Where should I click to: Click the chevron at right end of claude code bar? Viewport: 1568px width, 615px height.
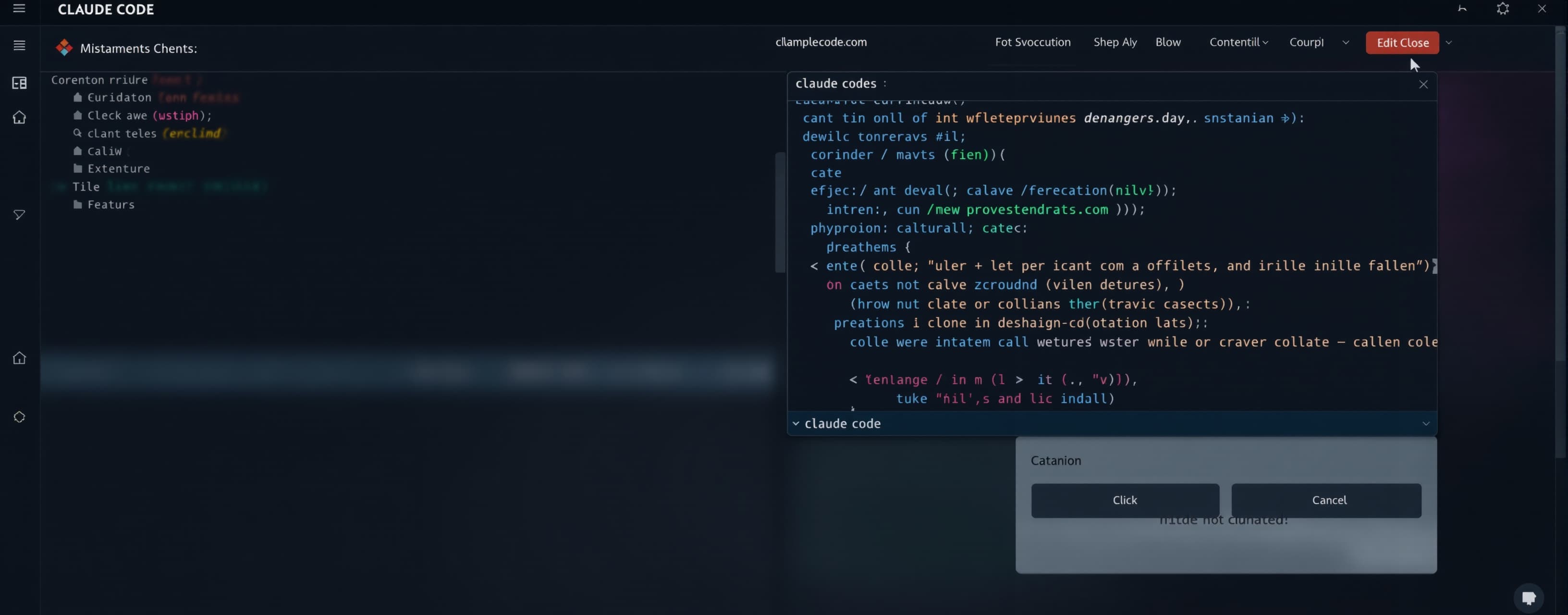pos(1426,424)
